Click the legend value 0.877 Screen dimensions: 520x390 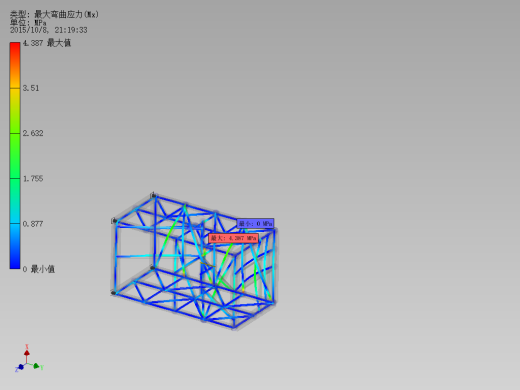[33, 224]
